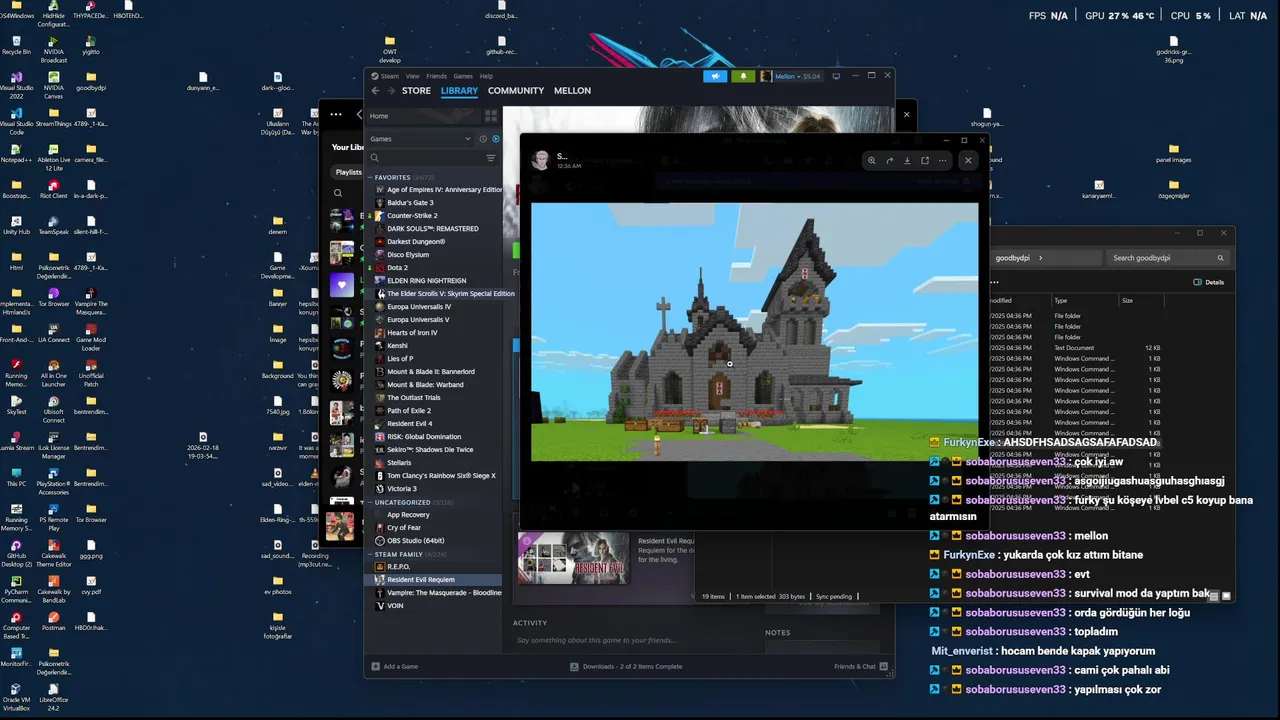Open Recycle Bin desktop icon
1280x720 pixels.
tap(16, 44)
